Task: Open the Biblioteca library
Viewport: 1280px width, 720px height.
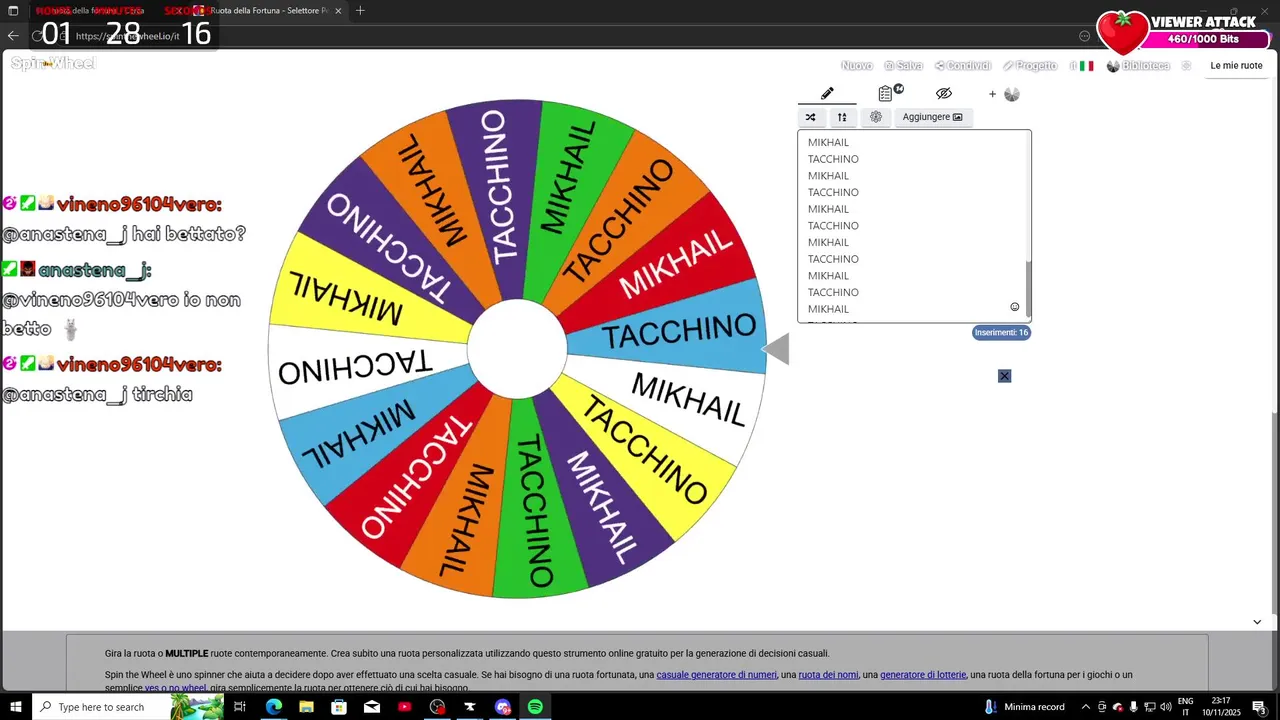Action: pos(1138,66)
